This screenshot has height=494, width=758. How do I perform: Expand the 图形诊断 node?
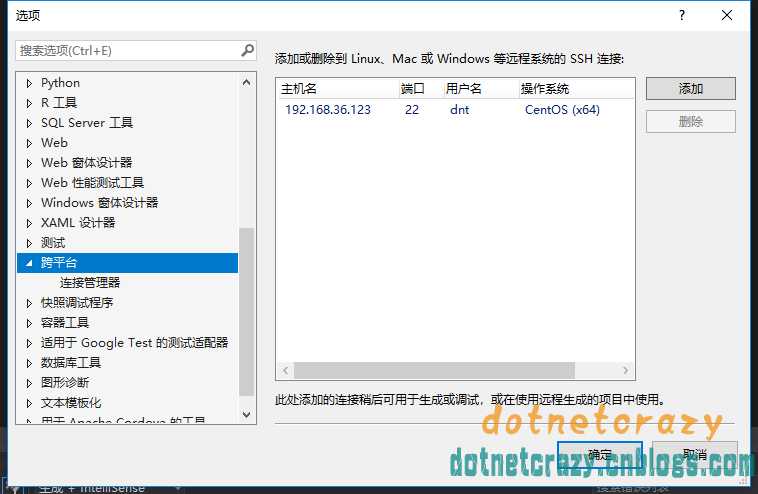[29, 383]
